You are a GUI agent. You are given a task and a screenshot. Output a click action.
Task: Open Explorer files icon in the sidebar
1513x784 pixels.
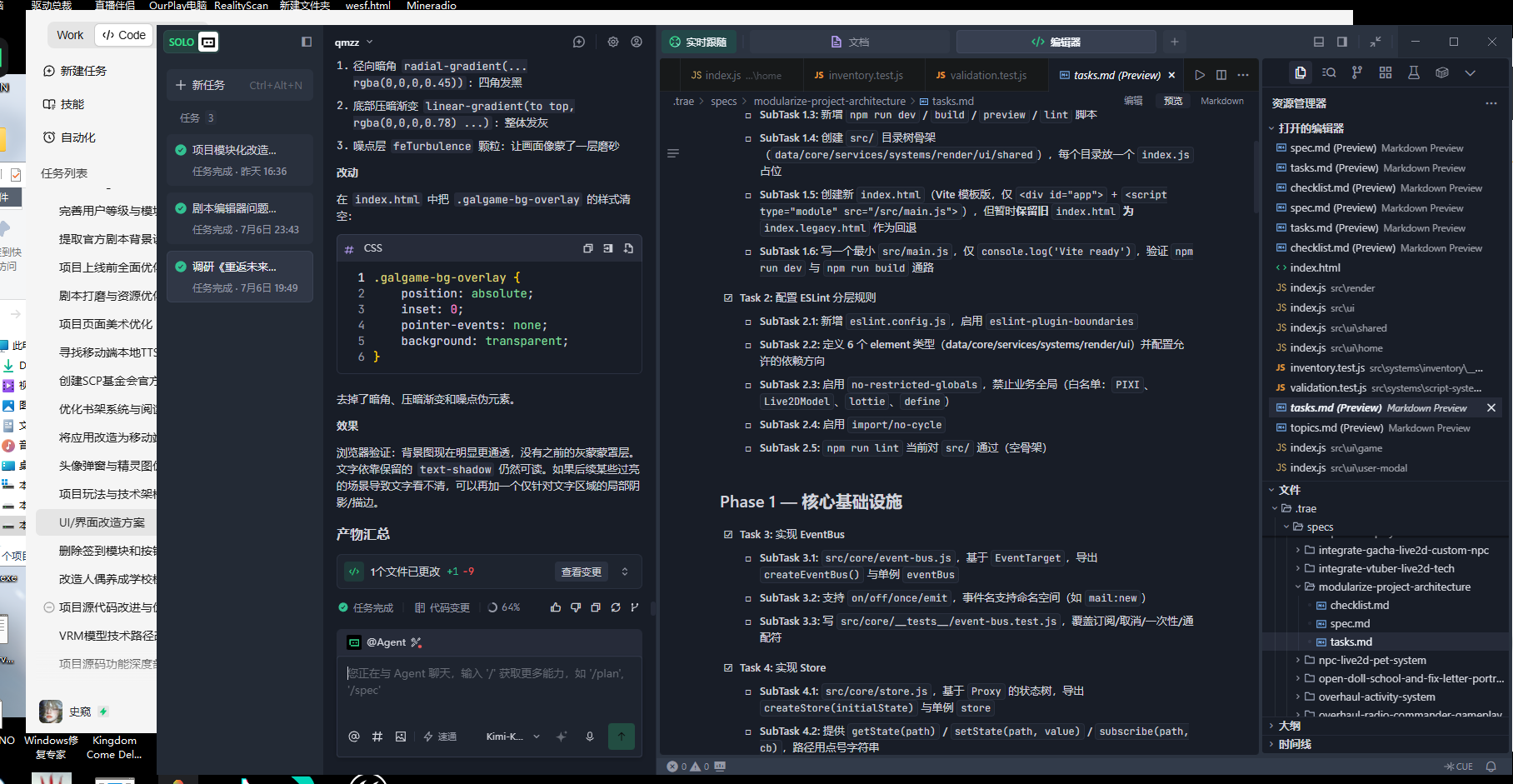pyautogui.click(x=1301, y=73)
